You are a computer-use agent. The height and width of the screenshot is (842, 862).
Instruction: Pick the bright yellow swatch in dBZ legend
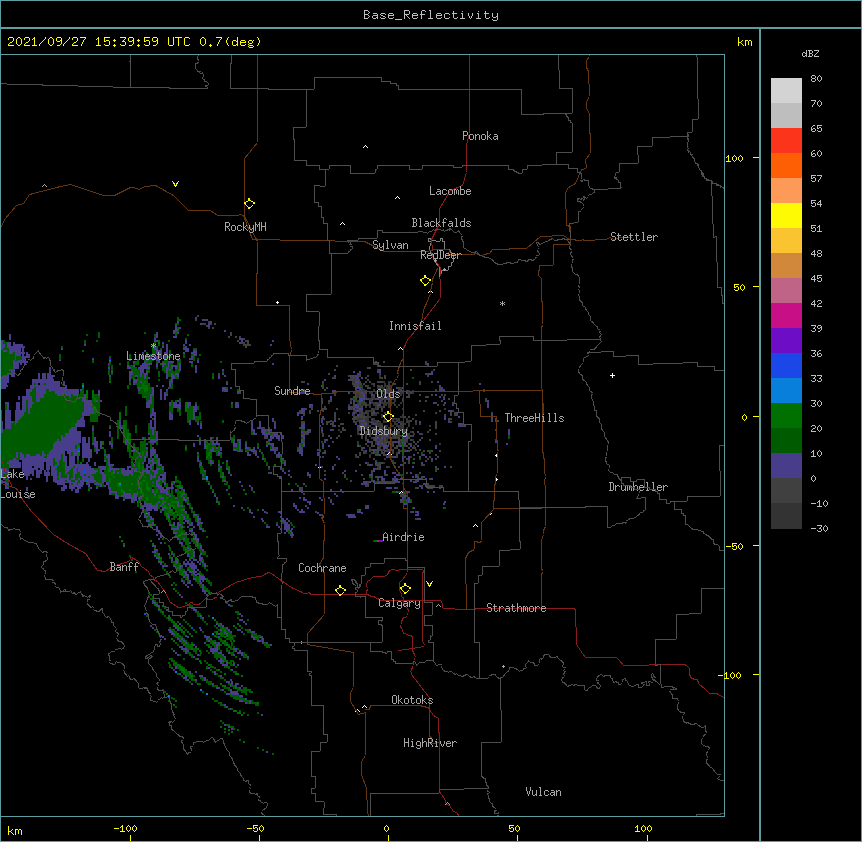click(786, 215)
